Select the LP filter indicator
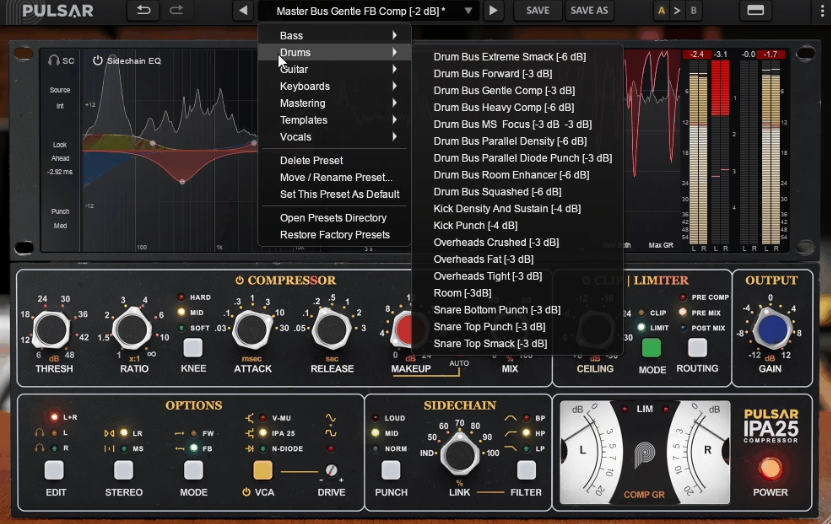Image resolution: width=831 pixels, height=524 pixels. coord(526,449)
